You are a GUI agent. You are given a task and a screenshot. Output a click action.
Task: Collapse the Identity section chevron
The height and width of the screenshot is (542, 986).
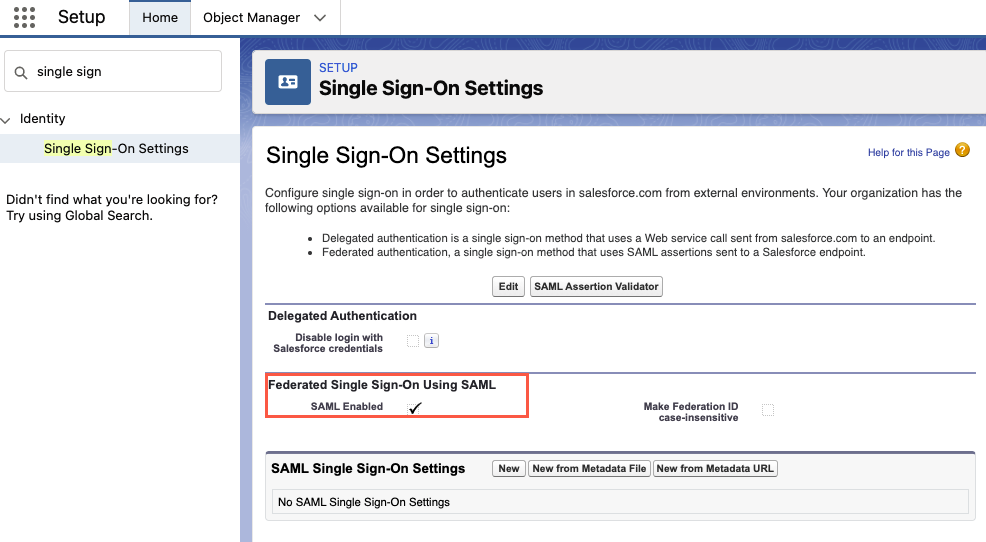click(6, 119)
